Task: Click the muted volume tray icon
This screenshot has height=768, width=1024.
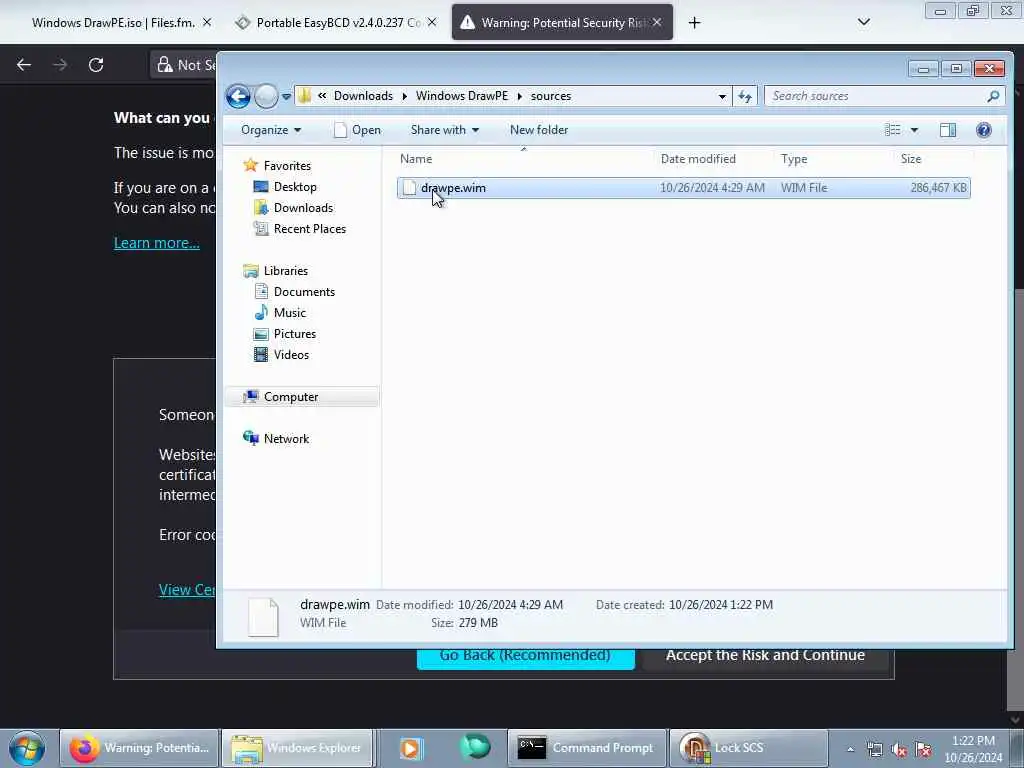Action: [899, 750]
